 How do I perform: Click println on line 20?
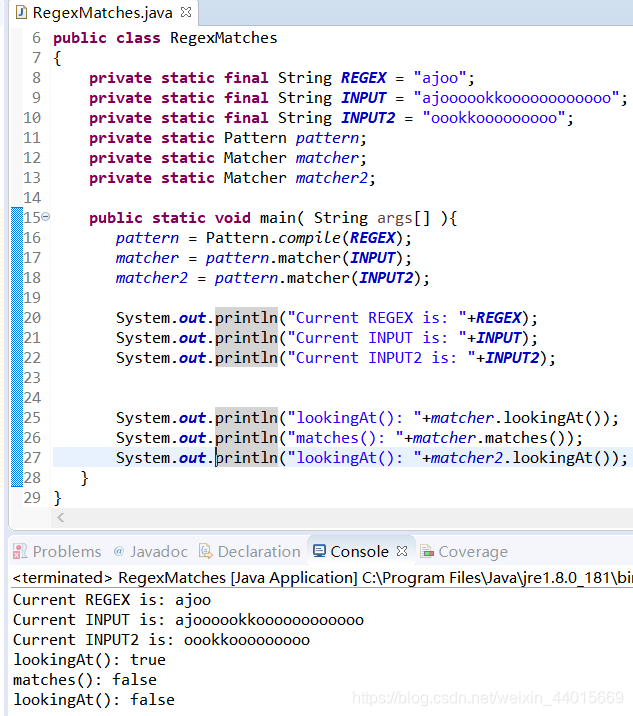(x=246, y=317)
